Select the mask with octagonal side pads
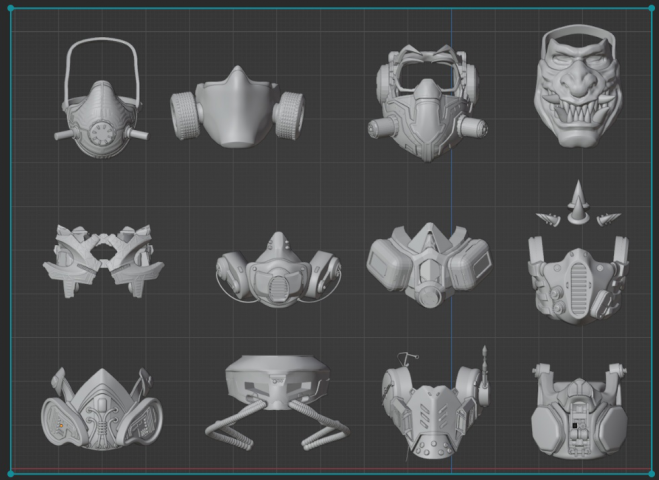This screenshot has height=480, width=659. [579, 411]
